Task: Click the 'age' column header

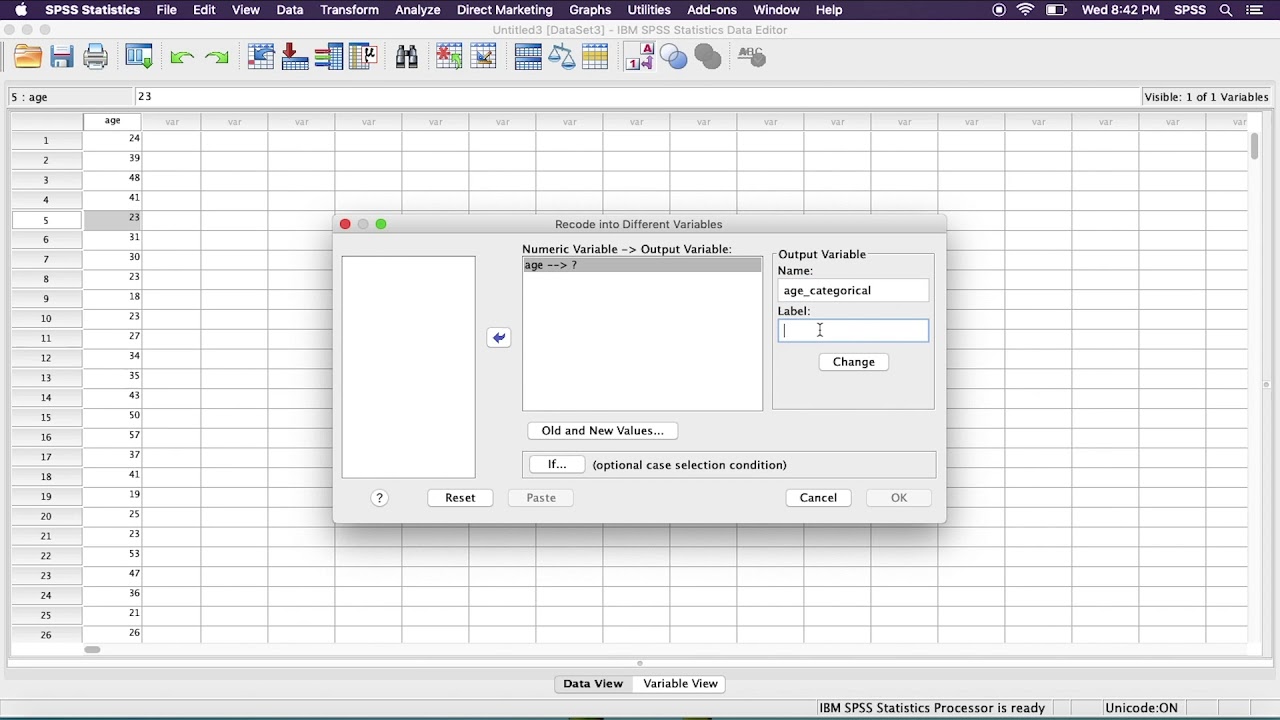Action: click(x=112, y=121)
